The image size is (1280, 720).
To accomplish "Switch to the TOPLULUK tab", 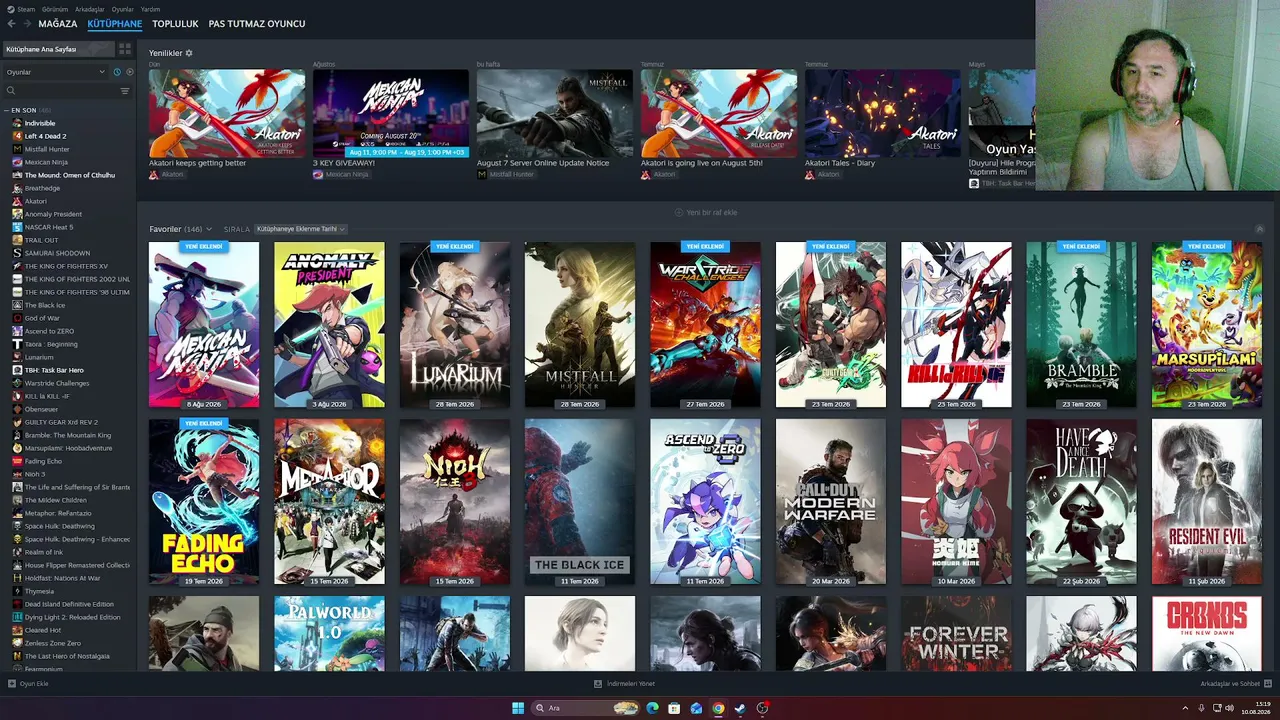I will coord(175,24).
